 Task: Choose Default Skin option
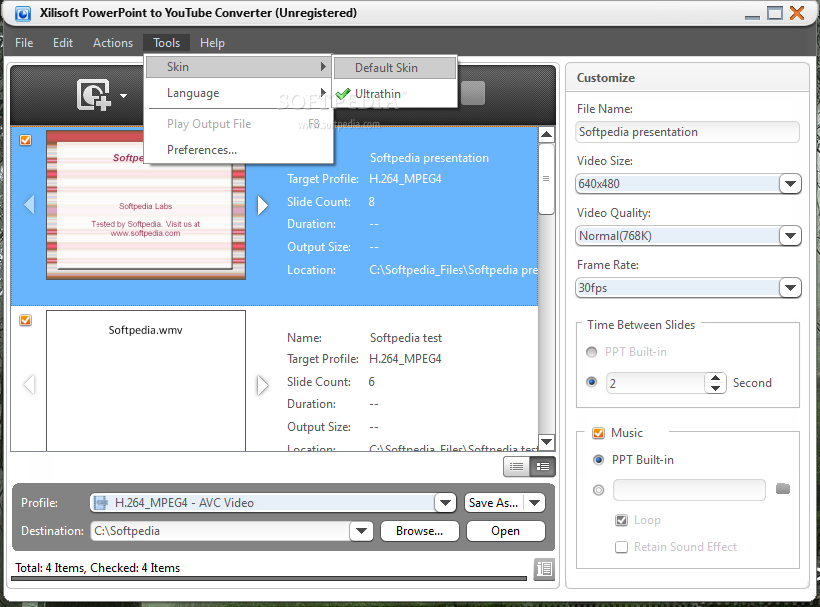click(395, 68)
